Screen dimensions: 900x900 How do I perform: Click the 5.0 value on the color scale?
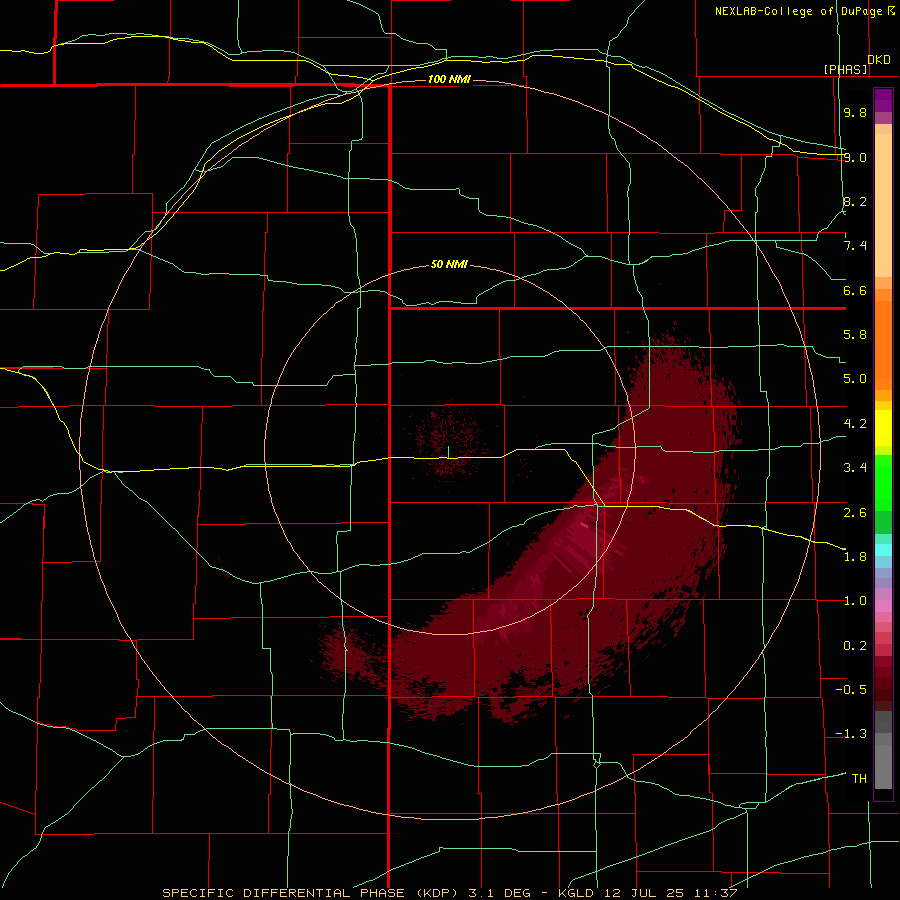click(x=855, y=379)
